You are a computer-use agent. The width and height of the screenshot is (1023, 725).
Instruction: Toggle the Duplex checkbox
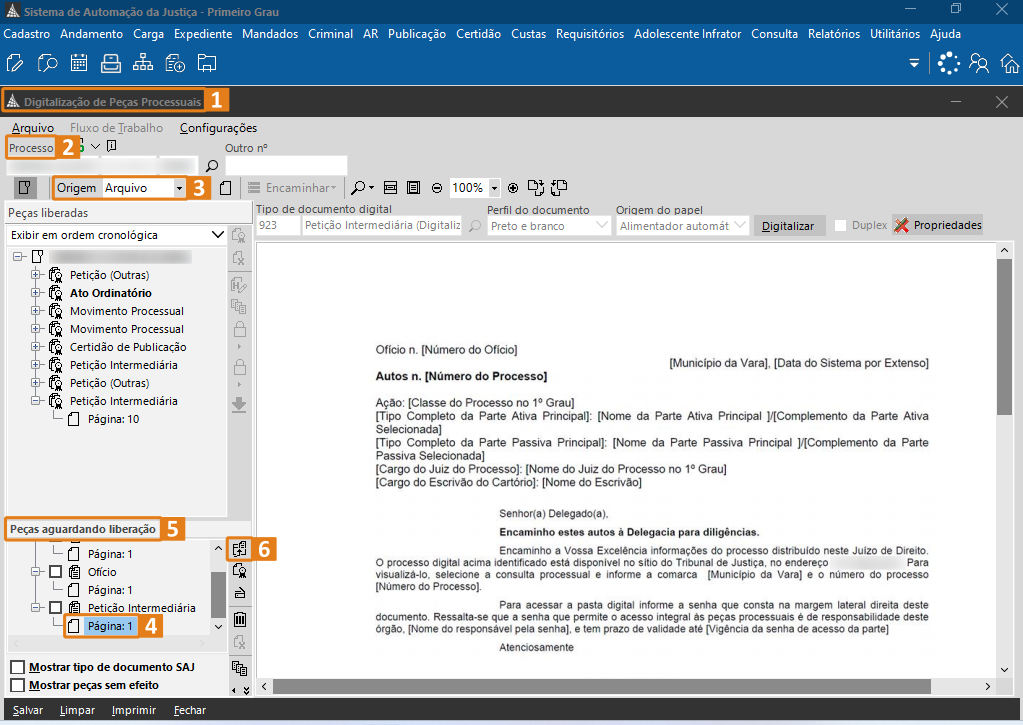pyautogui.click(x=840, y=225)
